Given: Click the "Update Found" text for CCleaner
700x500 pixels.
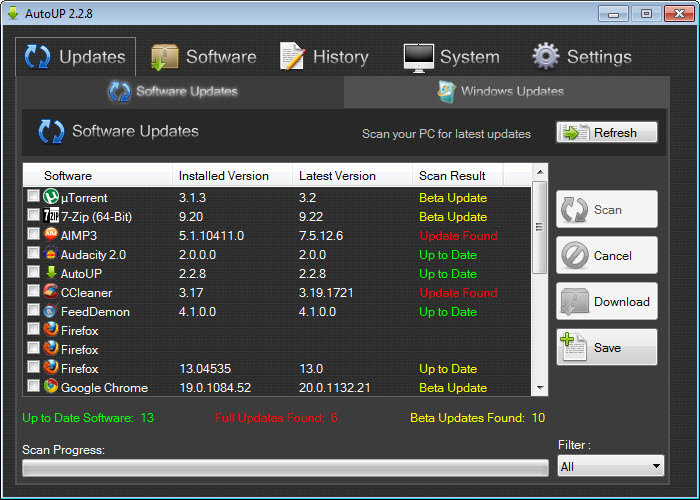Looking at the screenshot, I should (x=458, y=292).
